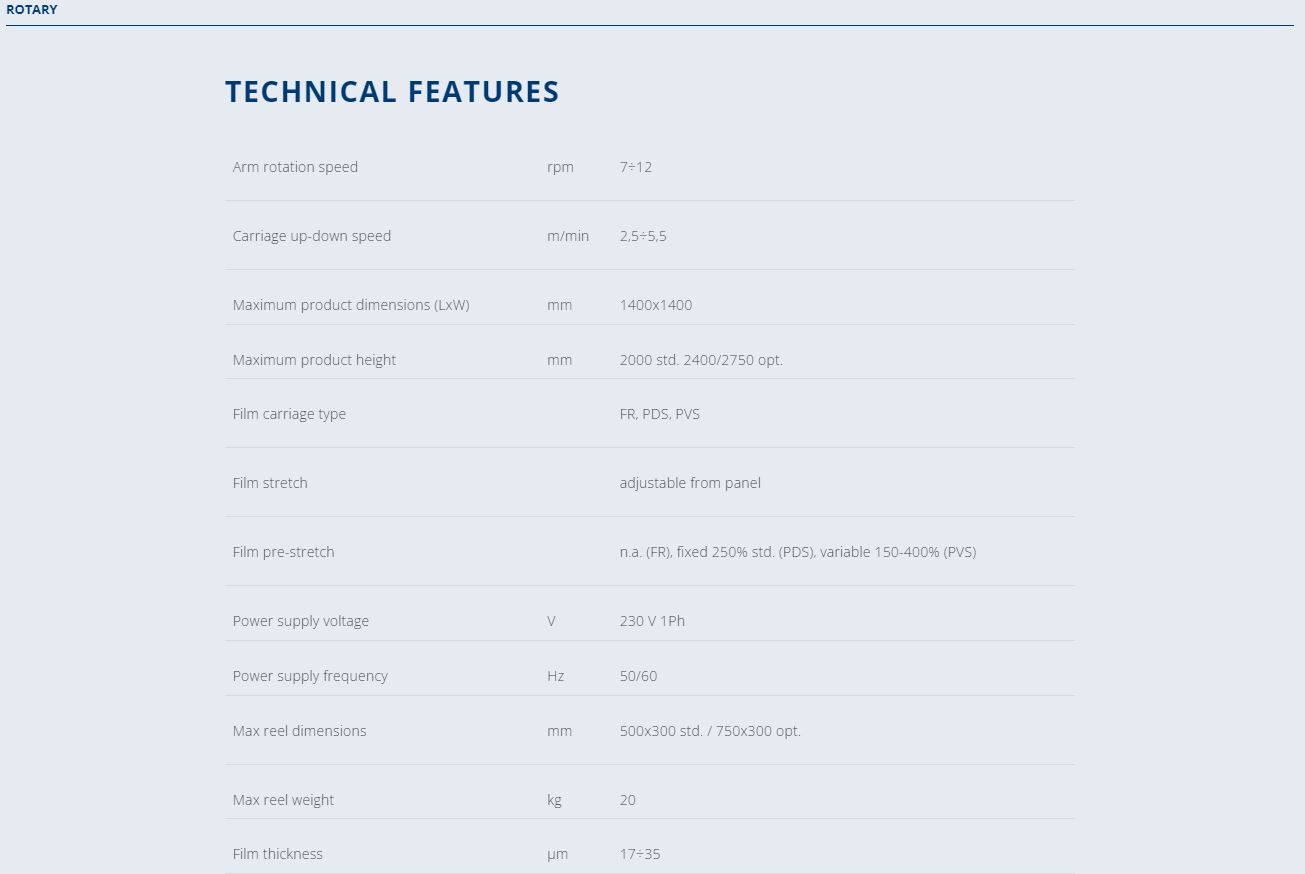Select the 1400x1400 dimension value
Screen dimensions: 1305x874
pyautogui.click(x=656, y=305)
